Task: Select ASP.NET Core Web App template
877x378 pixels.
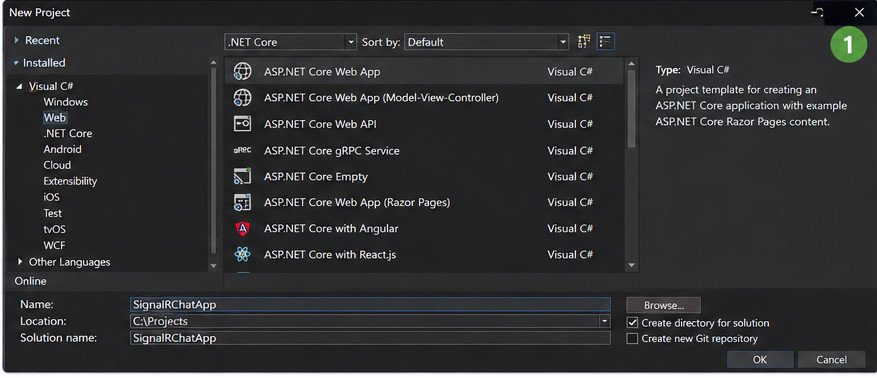Action: coord(425,72)
